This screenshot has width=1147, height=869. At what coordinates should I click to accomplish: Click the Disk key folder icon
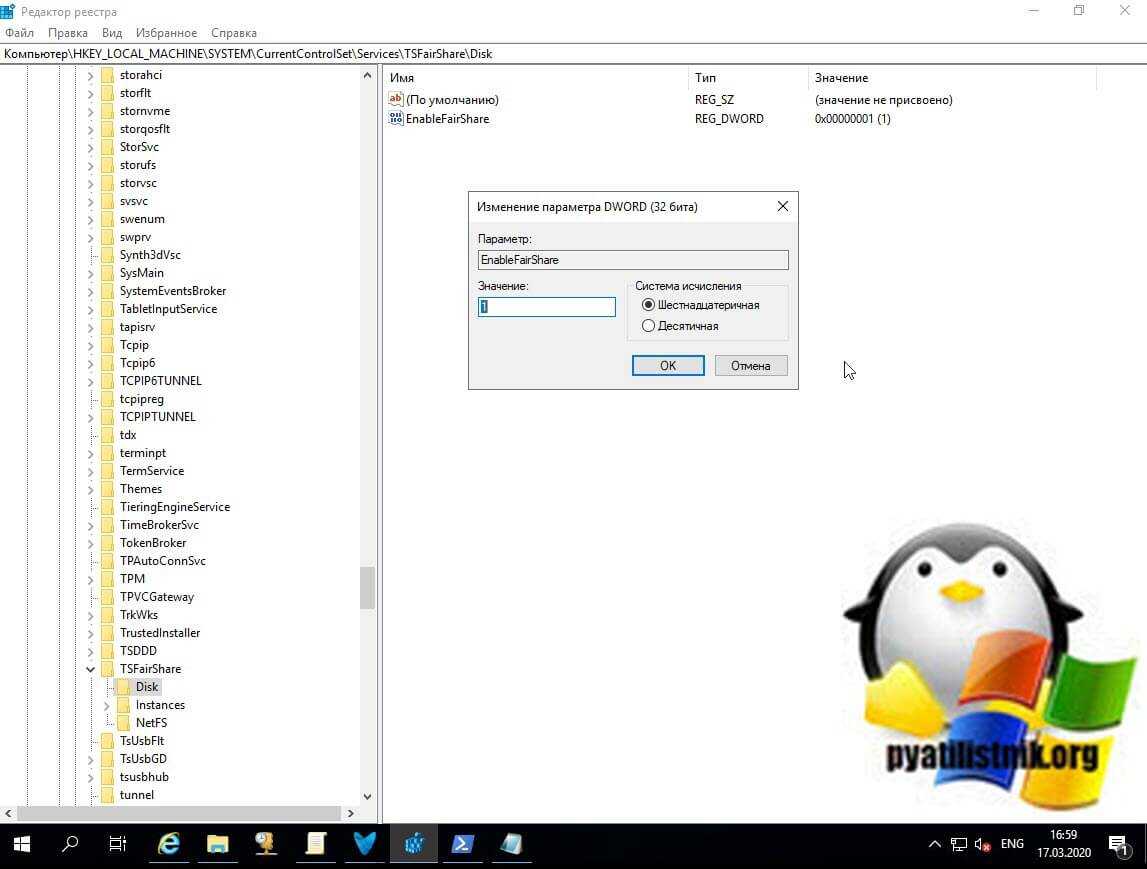tap(123, 687)
